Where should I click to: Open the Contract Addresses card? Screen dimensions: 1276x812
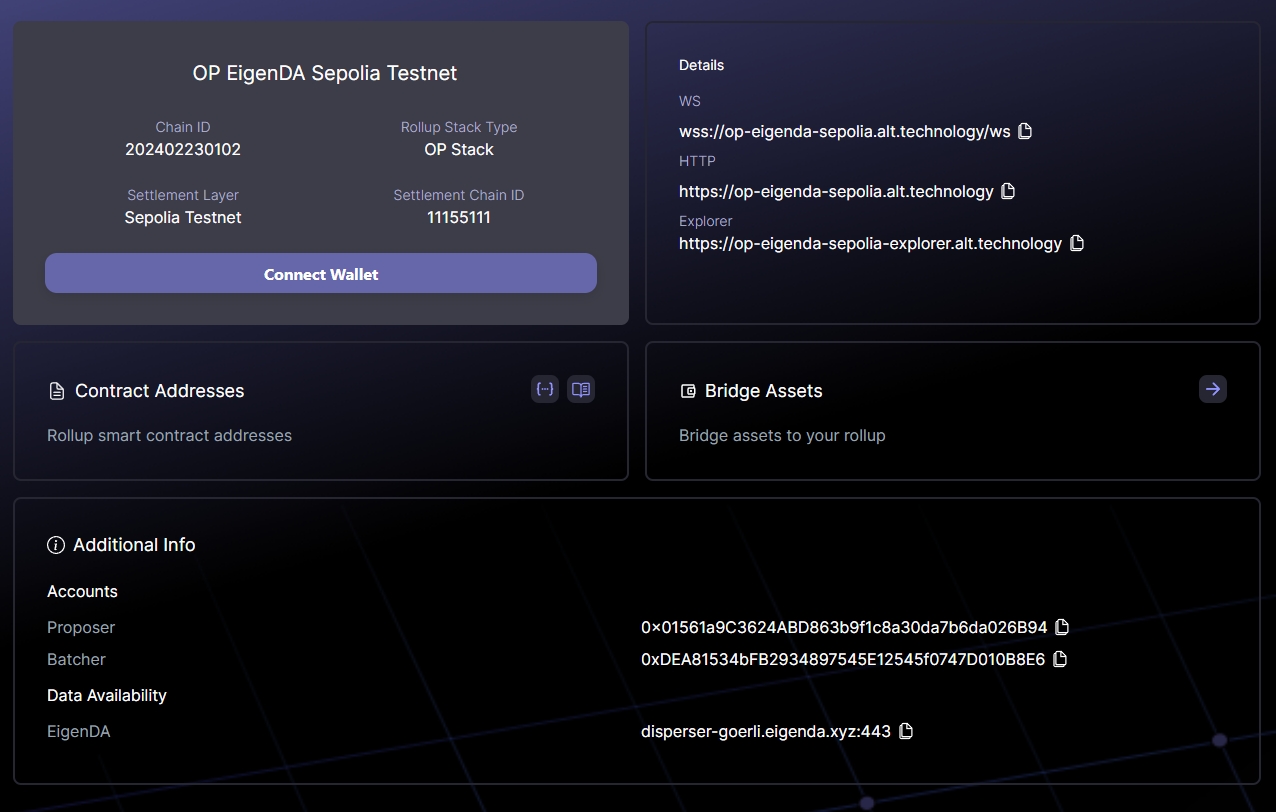pos(320,411)
